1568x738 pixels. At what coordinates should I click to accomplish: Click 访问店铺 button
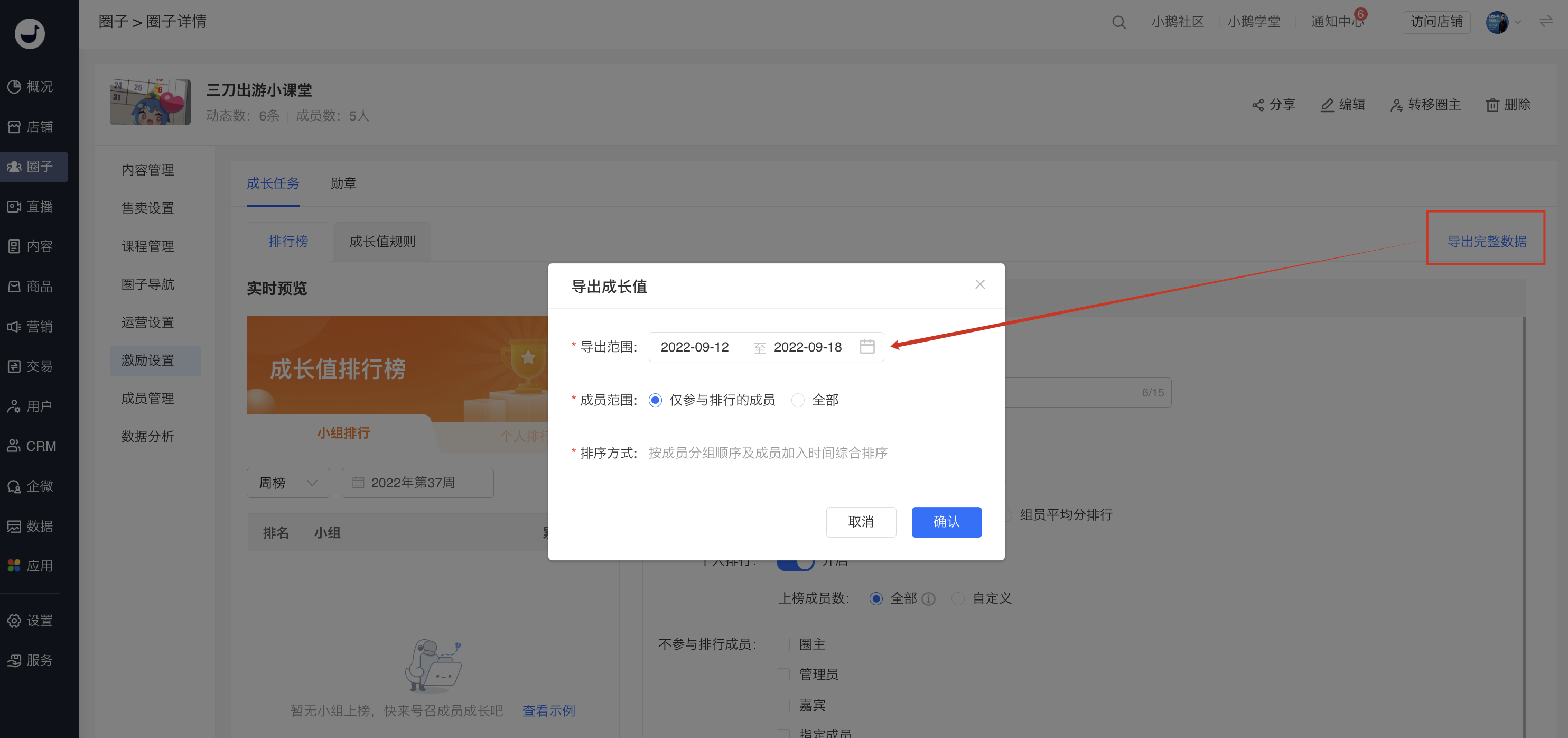click(1436, 22)
